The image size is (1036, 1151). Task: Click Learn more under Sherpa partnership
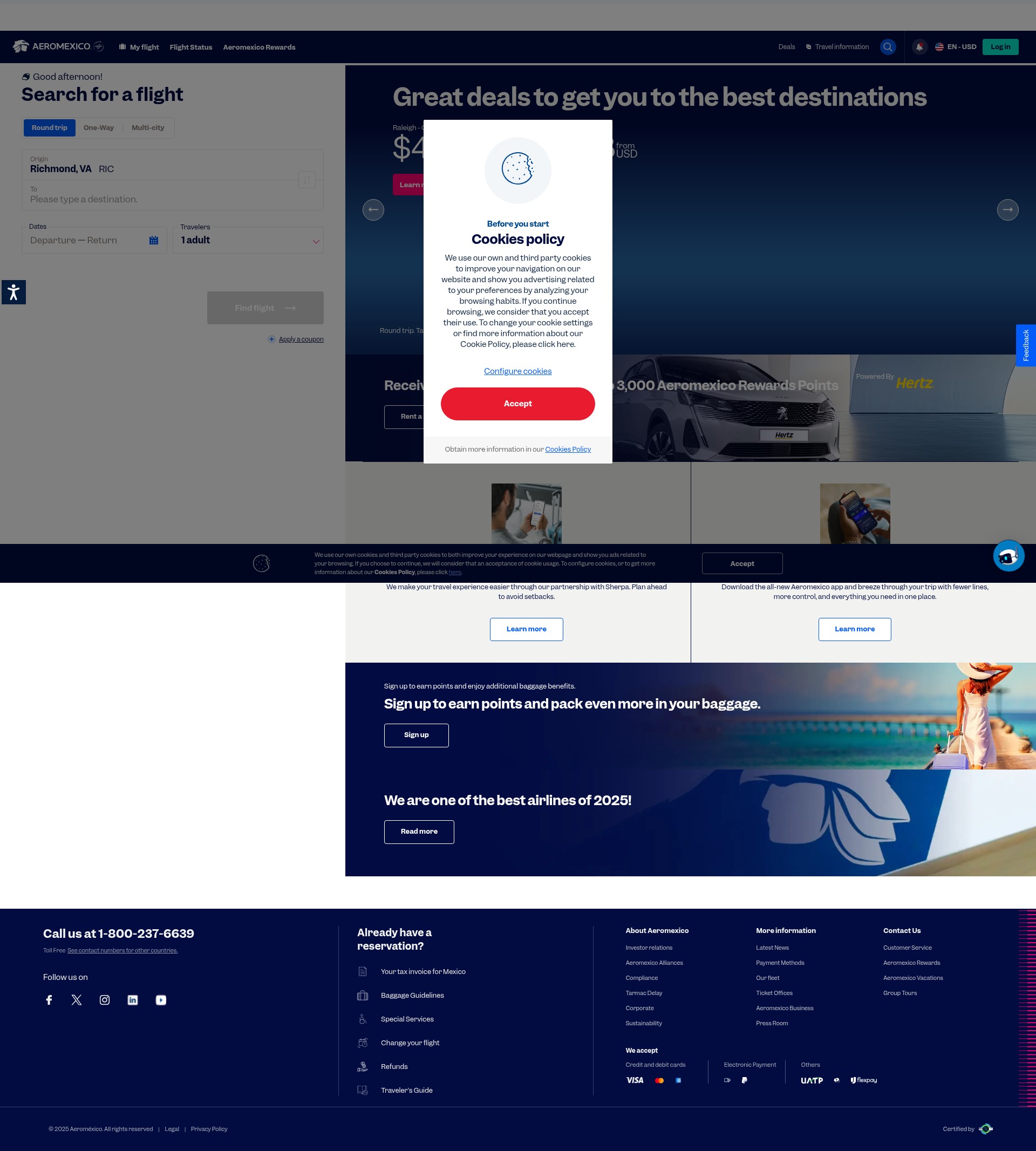(526, 629)
